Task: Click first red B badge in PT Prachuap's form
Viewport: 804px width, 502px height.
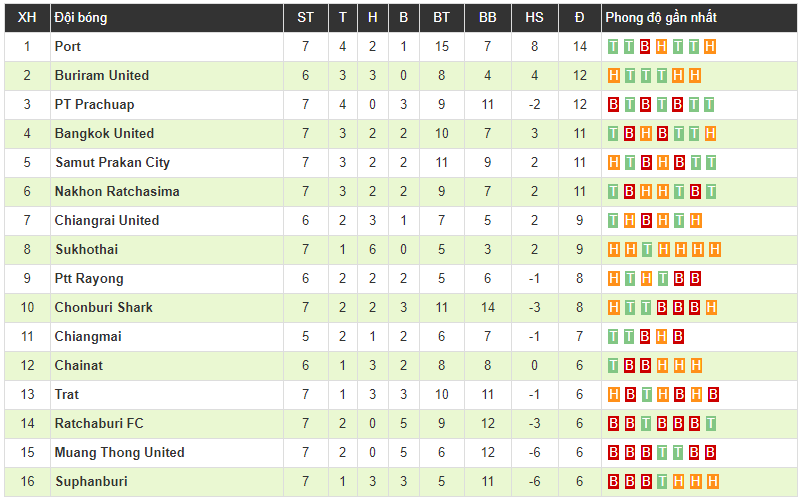Action: tap(614, 104)
